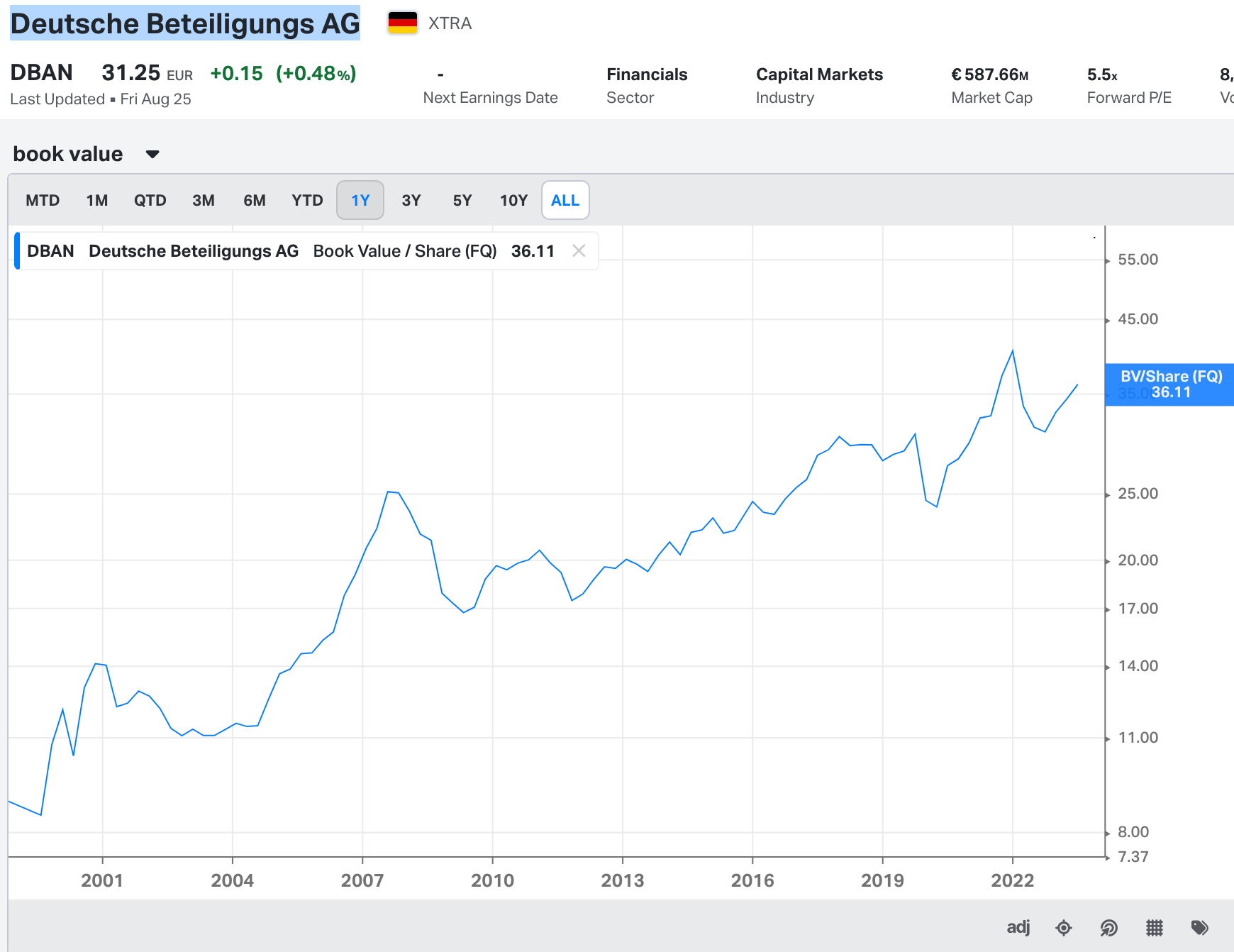Click the German flag icon
The width and height of the screenshot is (1234, 952).
(403, 23)
